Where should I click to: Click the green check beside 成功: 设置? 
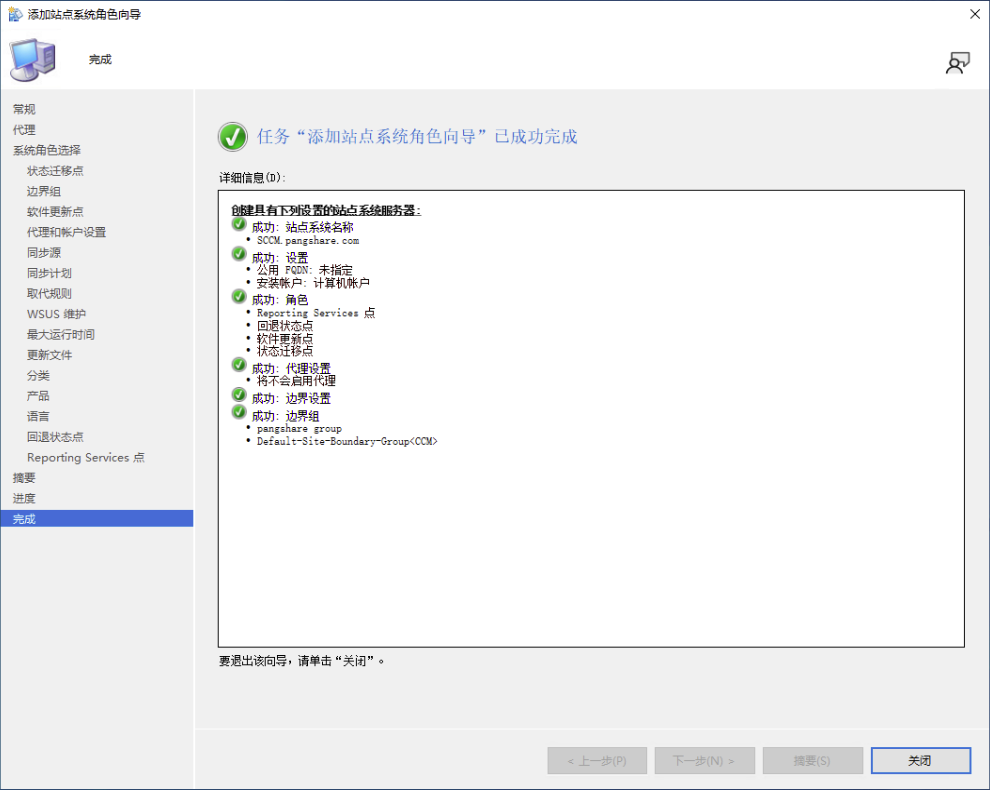click(x=239, y=253)
